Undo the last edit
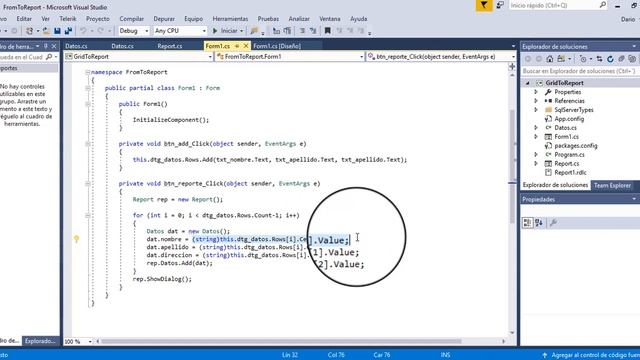Viewport: 640px width, 360px height. click(x=83, y=31)
